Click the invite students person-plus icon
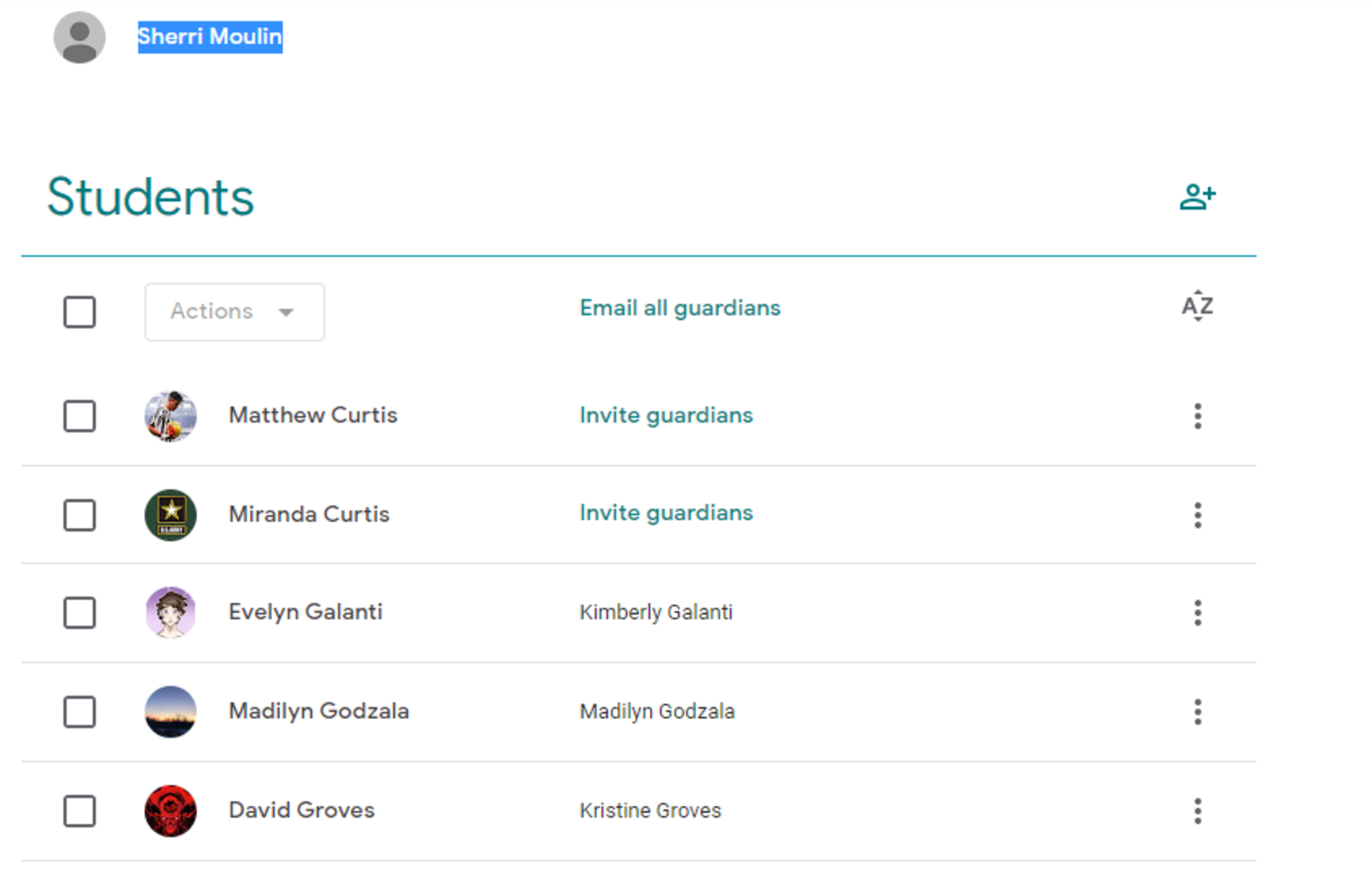Image resolution: width=1372 pixels, height=881 pixels. pyautogui.click(x=1197, y=197)
